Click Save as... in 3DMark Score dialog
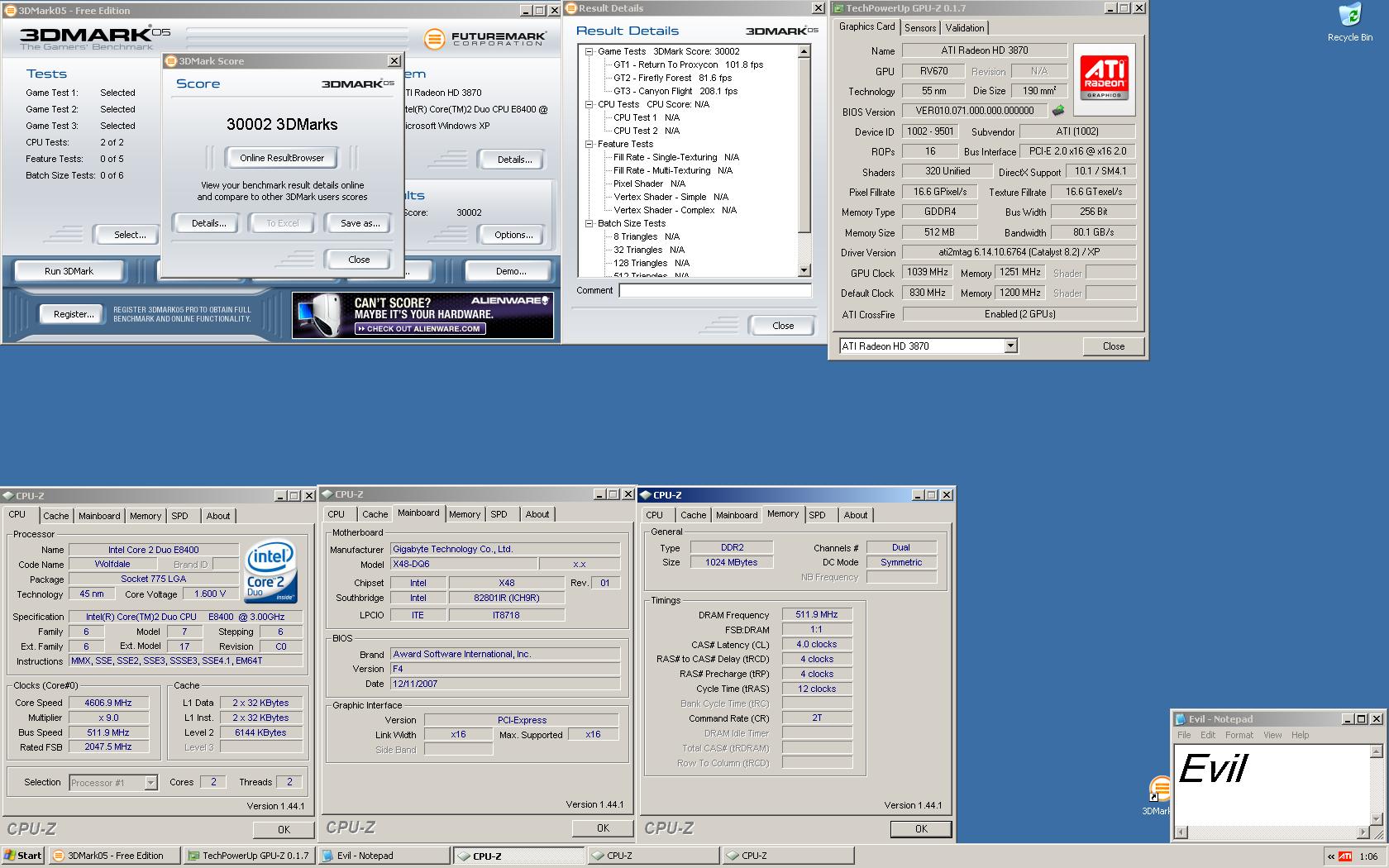1389x868 pixels. point(360,223)
